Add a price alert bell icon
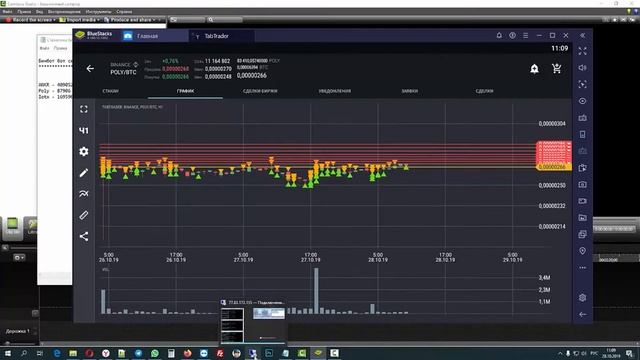Viewport: 640px width, 360px height. point(534,69)
